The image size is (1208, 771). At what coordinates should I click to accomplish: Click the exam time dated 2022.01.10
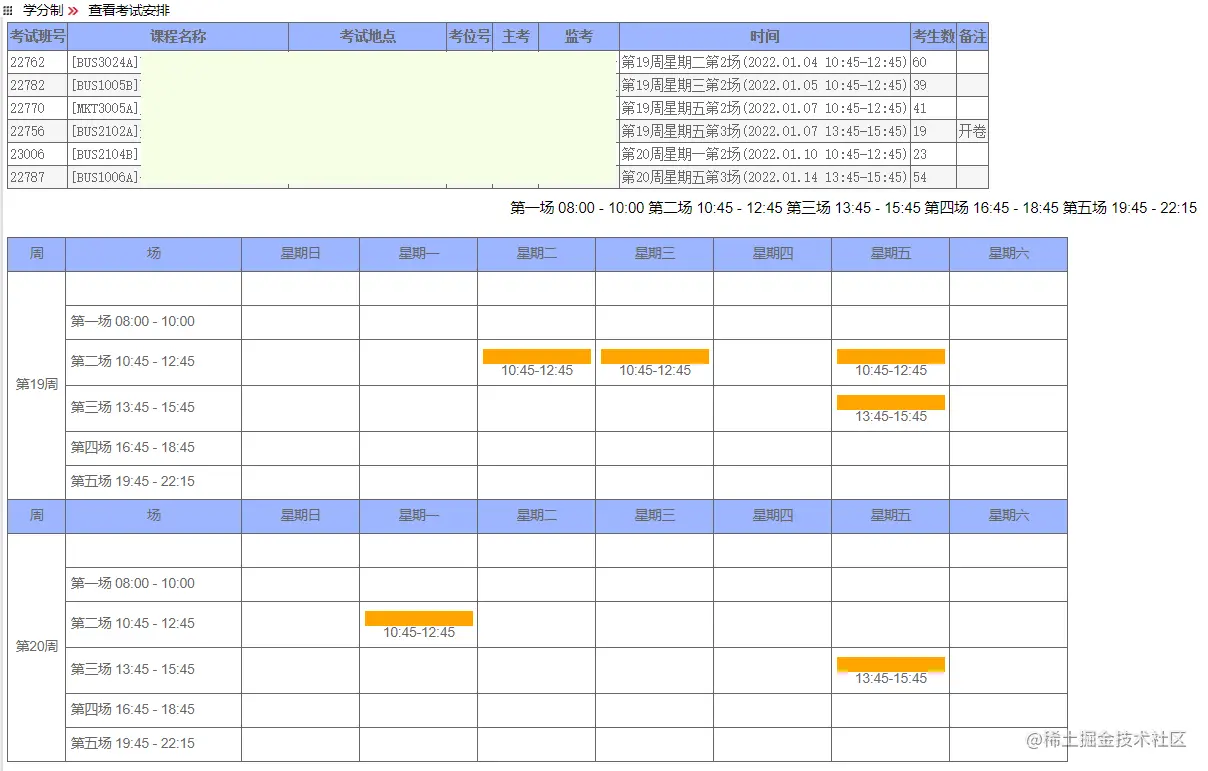coord(765,154)
